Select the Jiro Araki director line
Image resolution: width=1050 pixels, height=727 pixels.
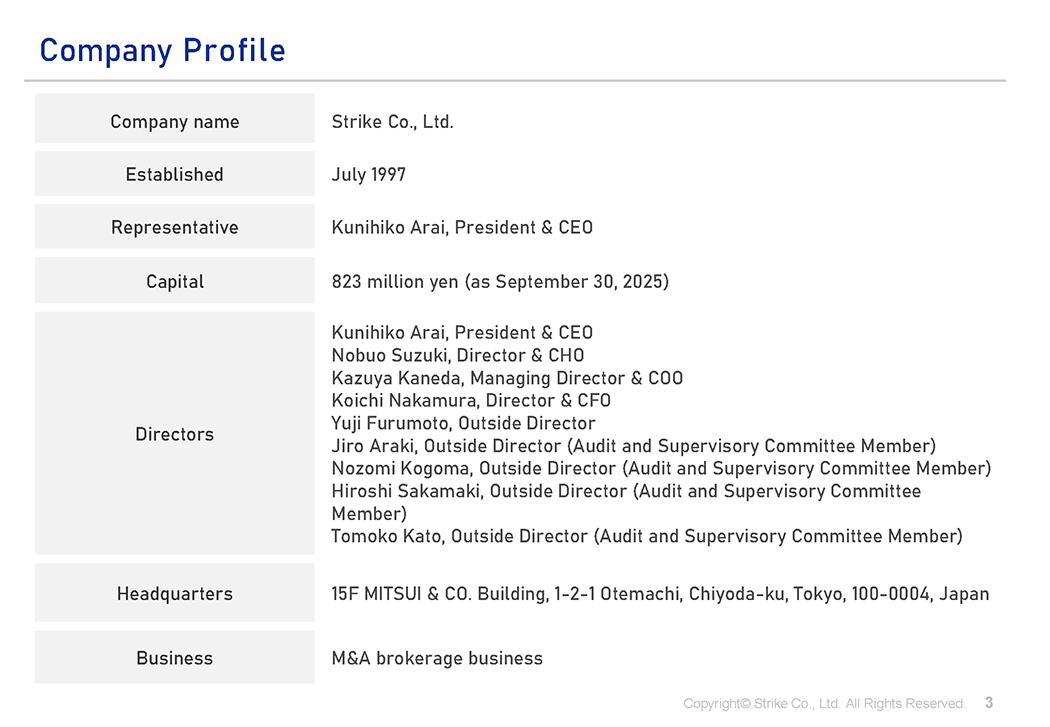[x=633, y=446]
